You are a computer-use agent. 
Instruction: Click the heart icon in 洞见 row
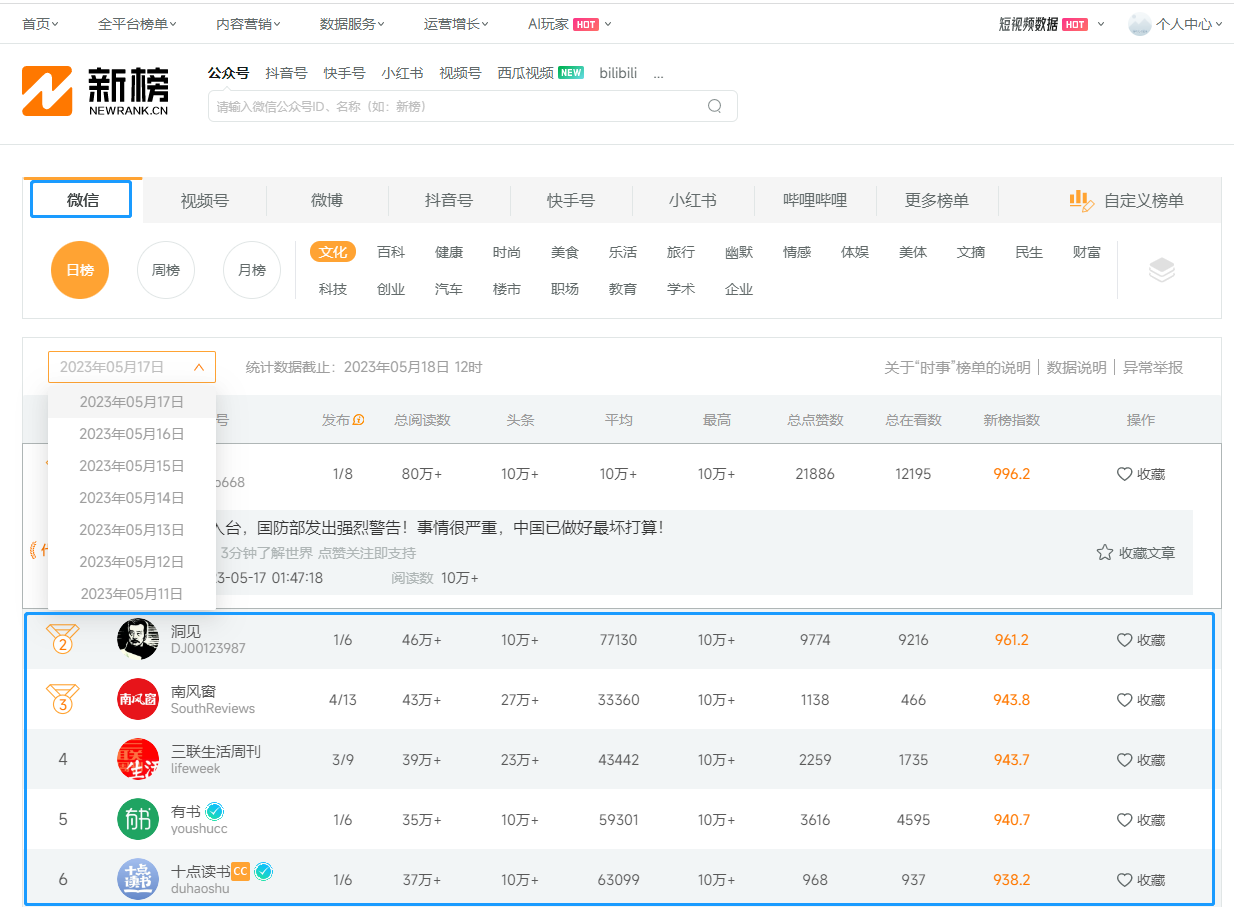point(1124,640)
